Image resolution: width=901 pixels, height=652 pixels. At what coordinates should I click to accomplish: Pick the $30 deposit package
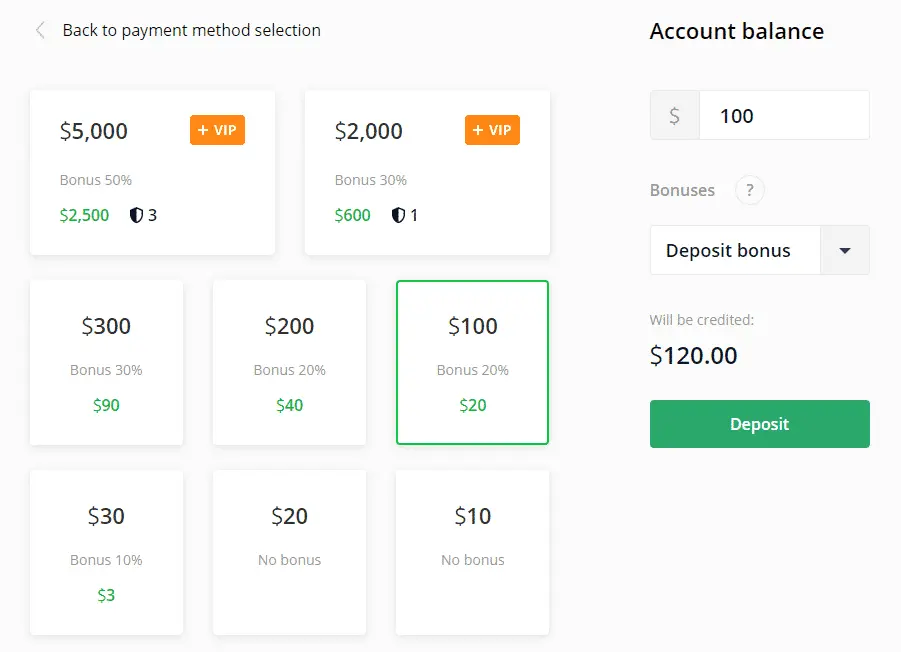[106, 552]
